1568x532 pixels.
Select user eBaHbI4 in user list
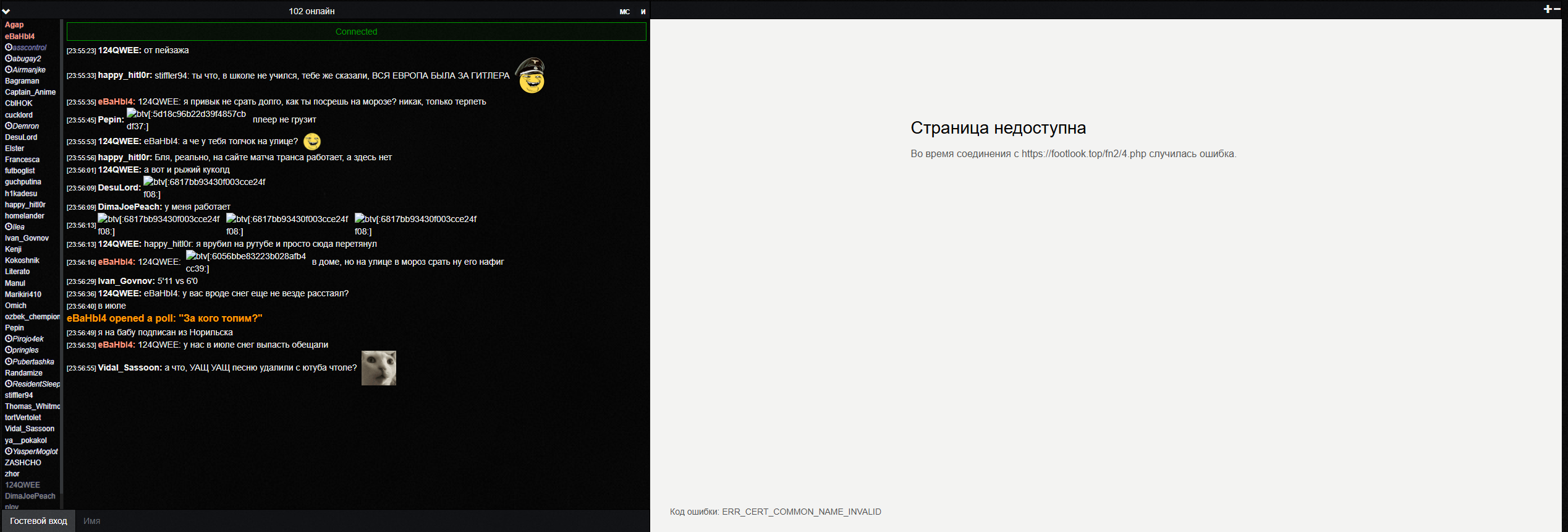[20, 36]
